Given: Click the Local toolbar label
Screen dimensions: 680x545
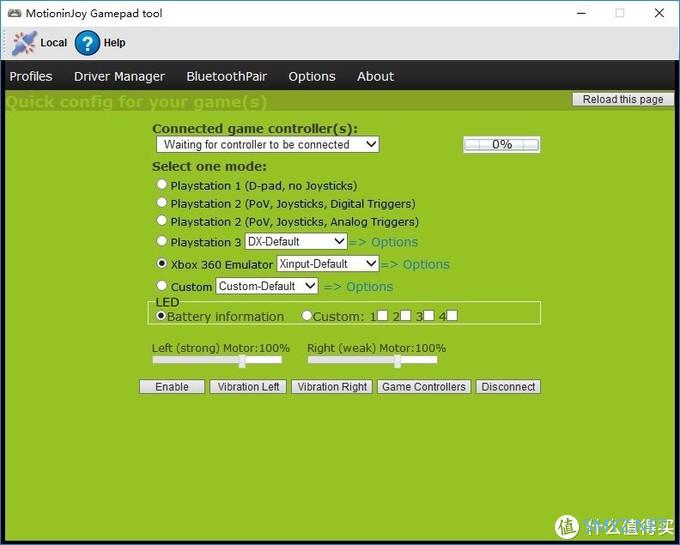Looking at the screenshot, I should click(x=54, y=42).
